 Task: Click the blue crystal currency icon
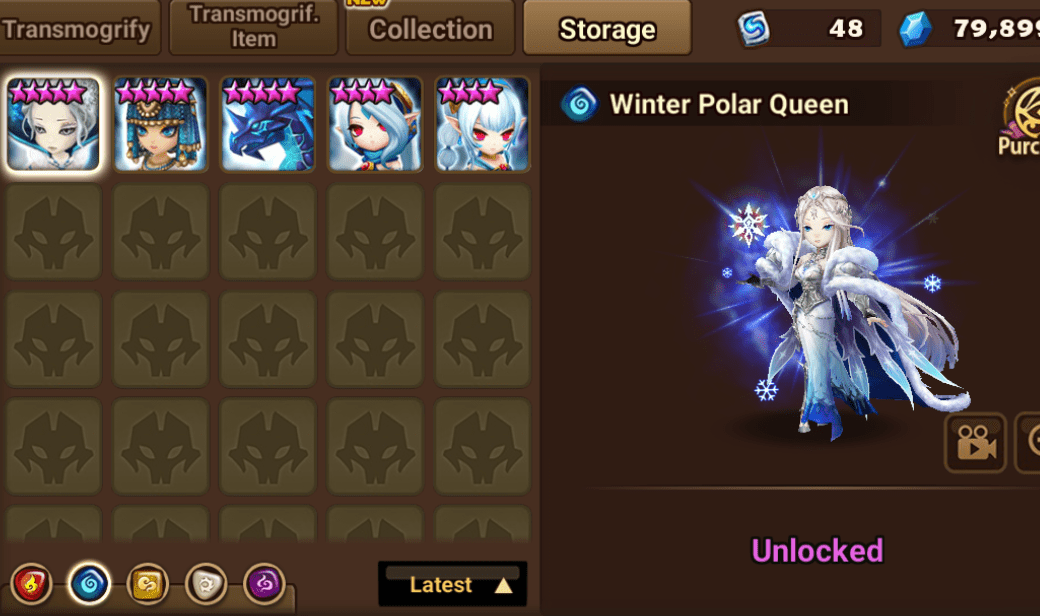click(x=915, y=29)
